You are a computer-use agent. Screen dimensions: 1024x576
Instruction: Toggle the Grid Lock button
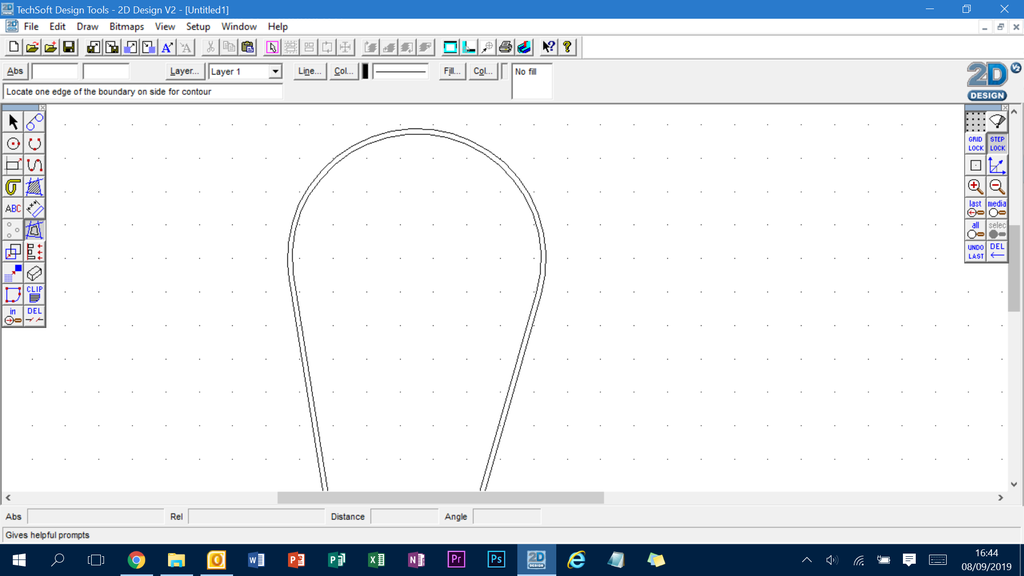(x=975, y=143)
